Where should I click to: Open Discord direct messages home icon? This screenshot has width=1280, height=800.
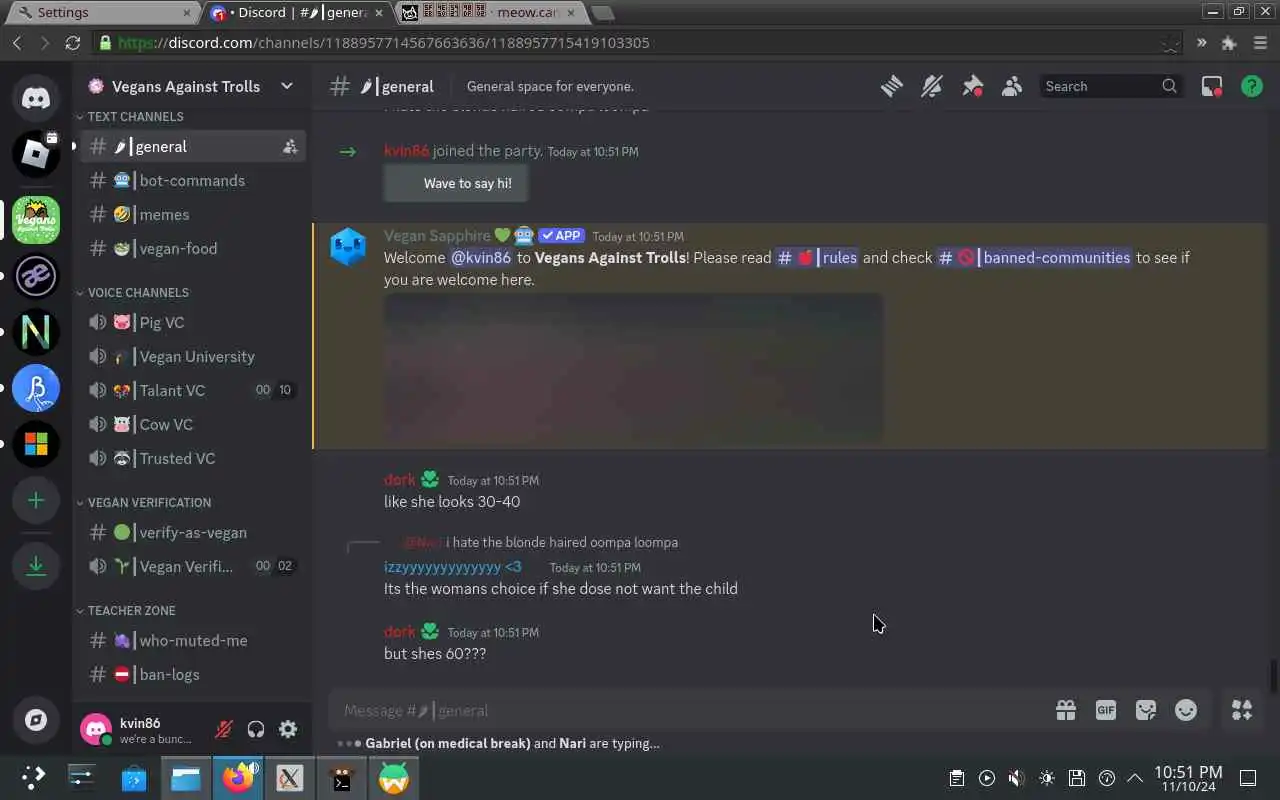36,97
